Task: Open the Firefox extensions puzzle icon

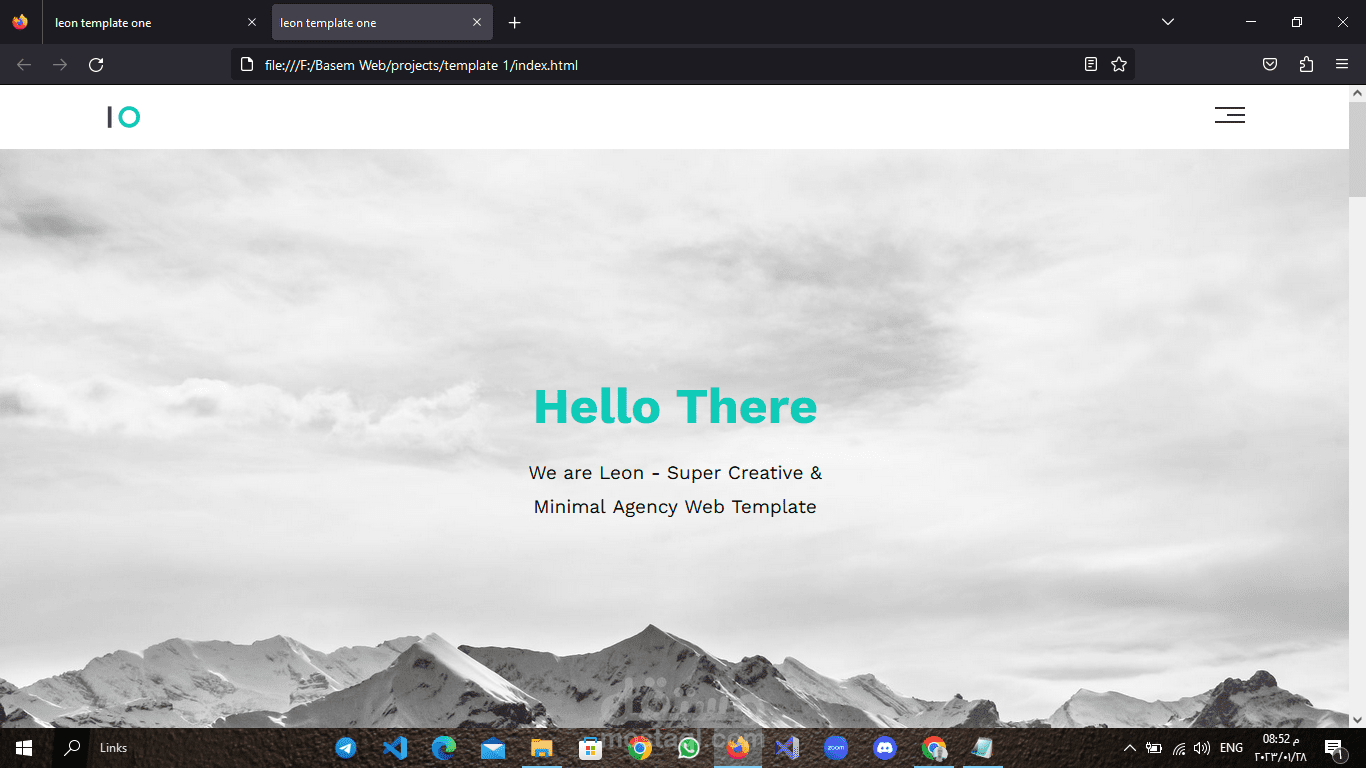Action: (1306, 65)
